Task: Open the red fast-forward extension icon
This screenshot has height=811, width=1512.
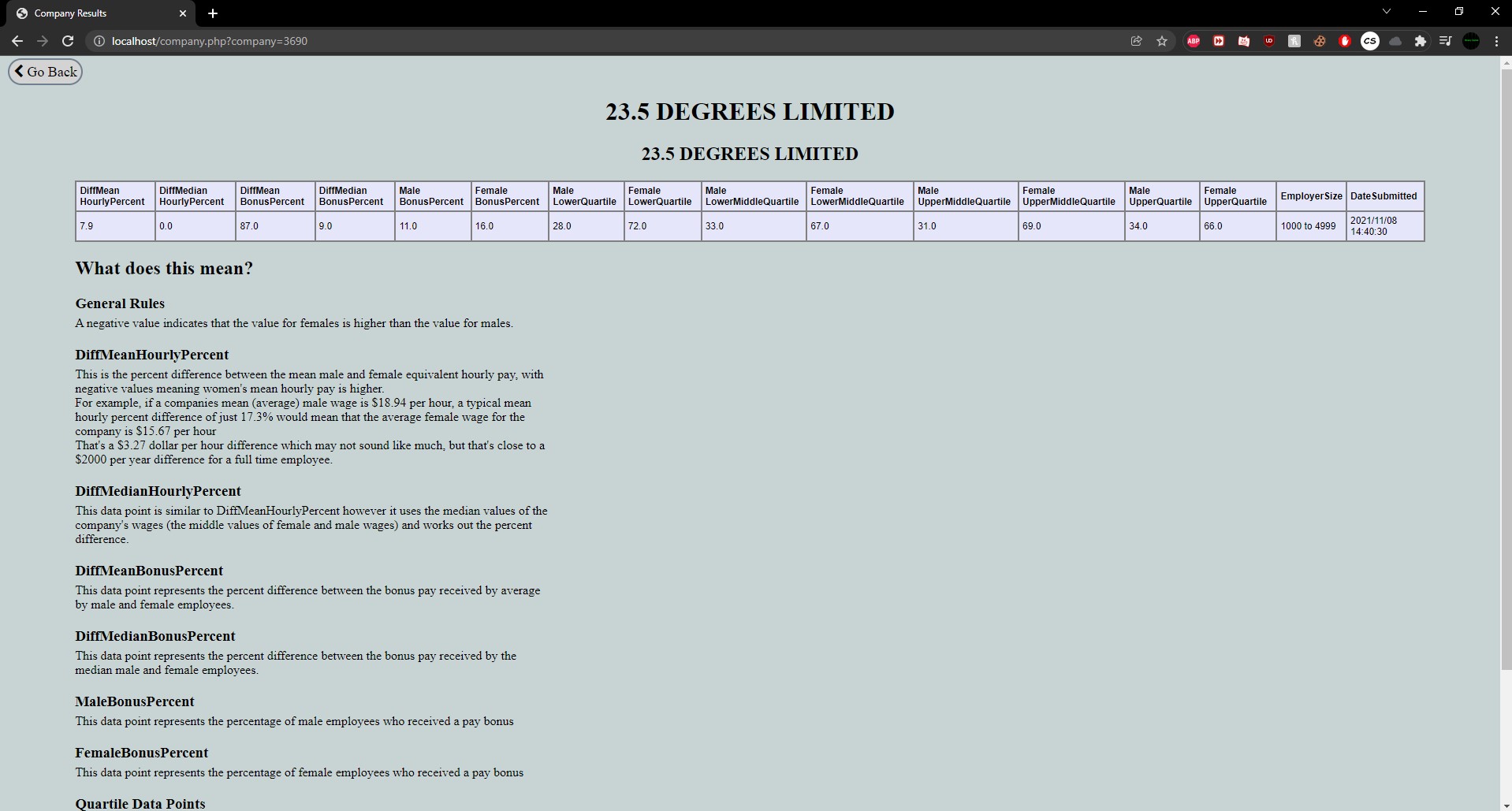Action: click(x=1219, y=41)
